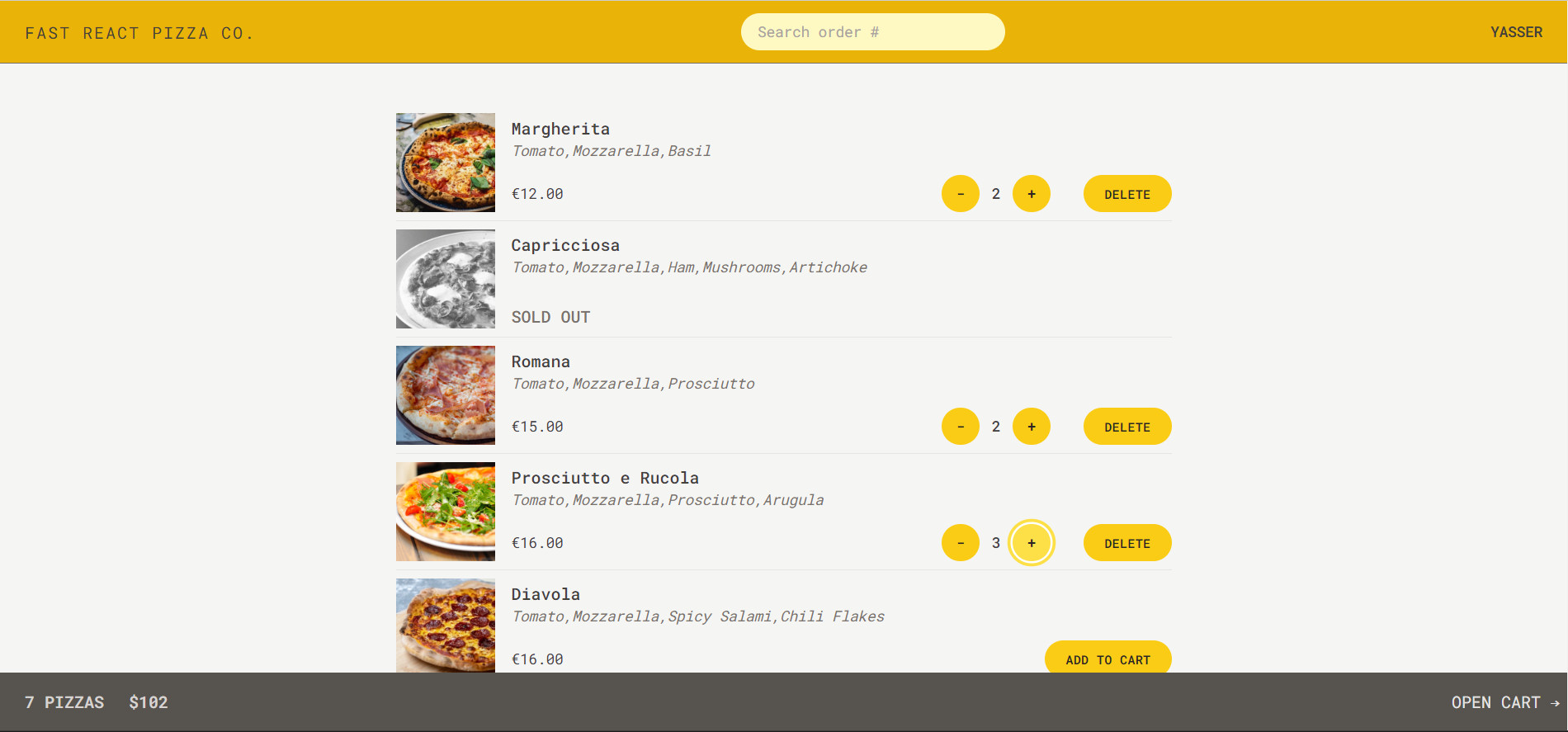Image resolution: width=1568 pixels, height=732 pixels.
Task: Increase Margherita quantity with plus button
Action: pyautogui.click(x=1031, y=194)
